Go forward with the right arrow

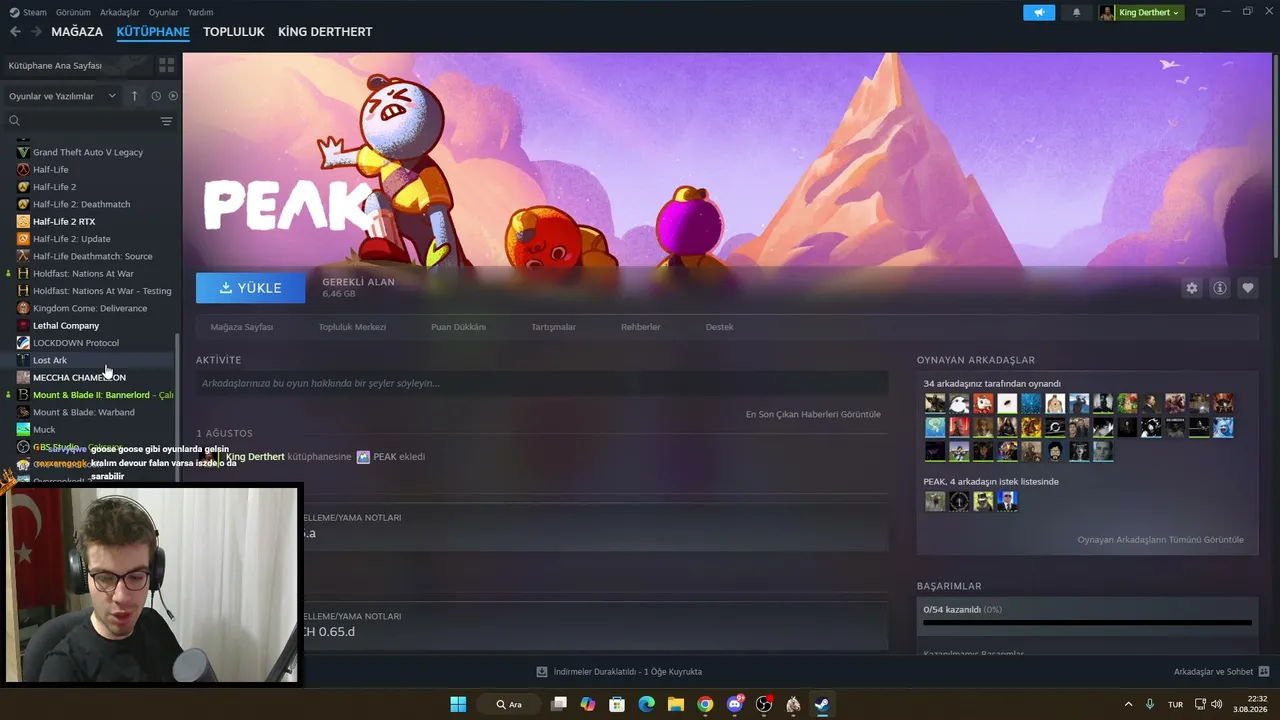click(36, 32)
